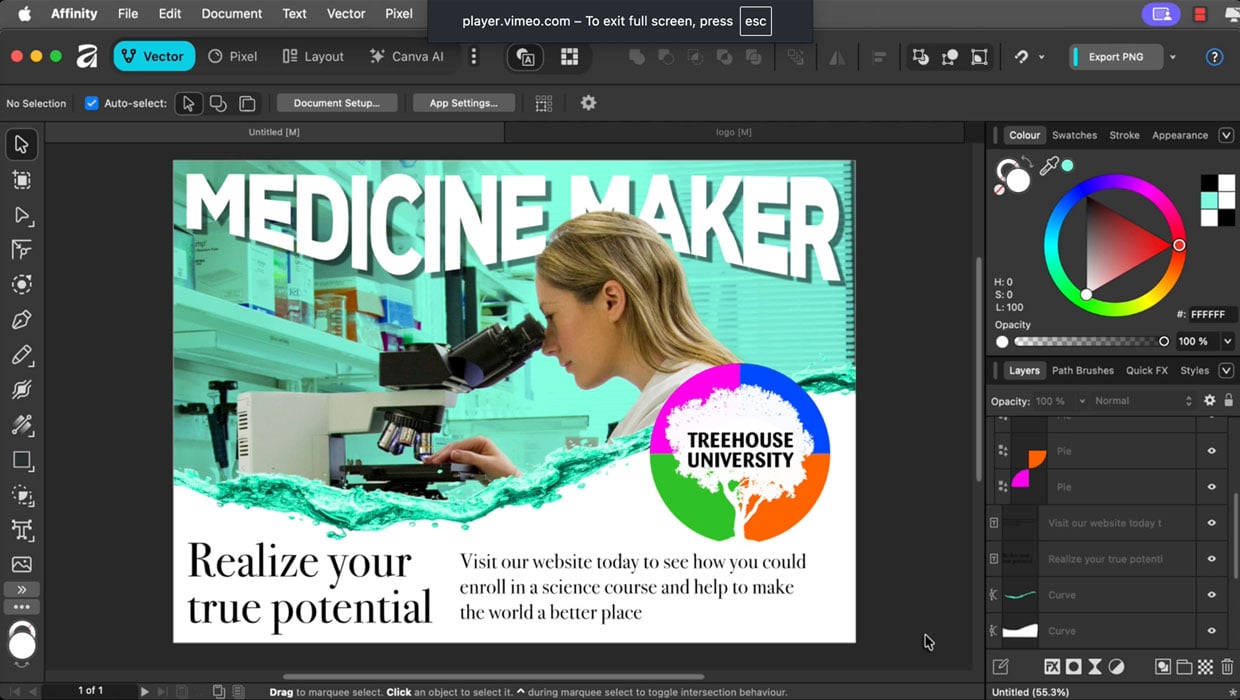Activate the Place Image tool
The image size is (1240, 700).
tap(21, 564)
